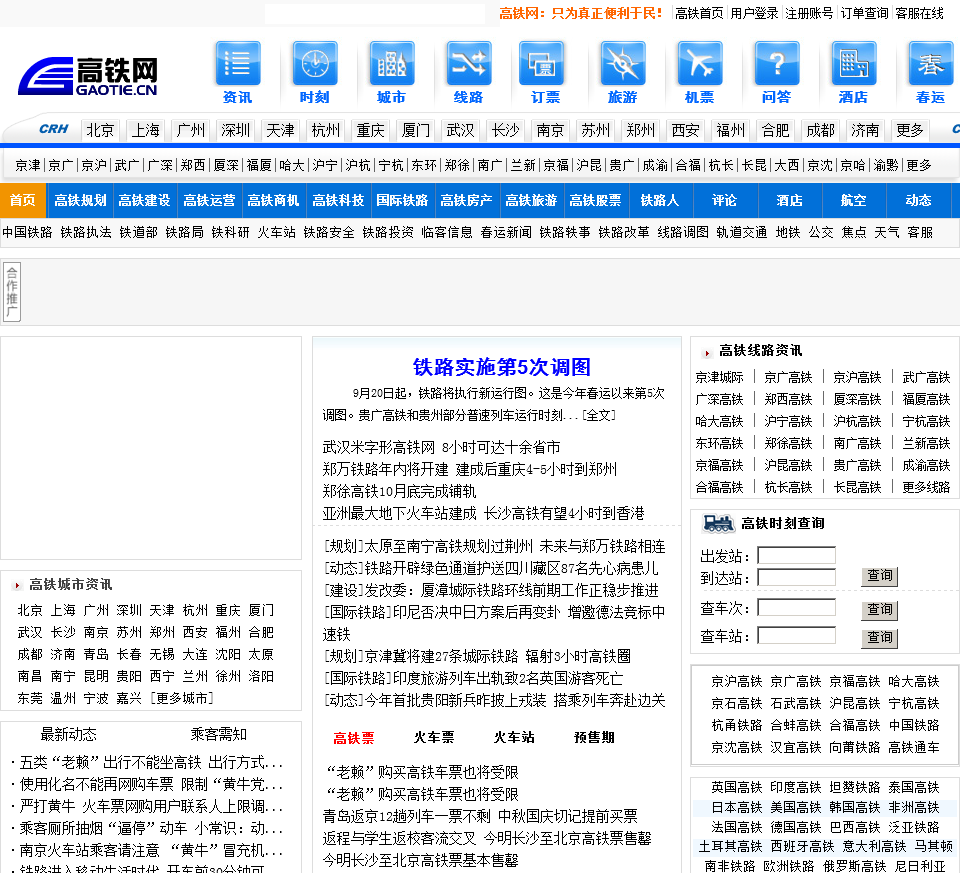
Task: Click the 高铁网 GAOTIE.CN logo
Action: pyautogui.click(x=88, y=77)
